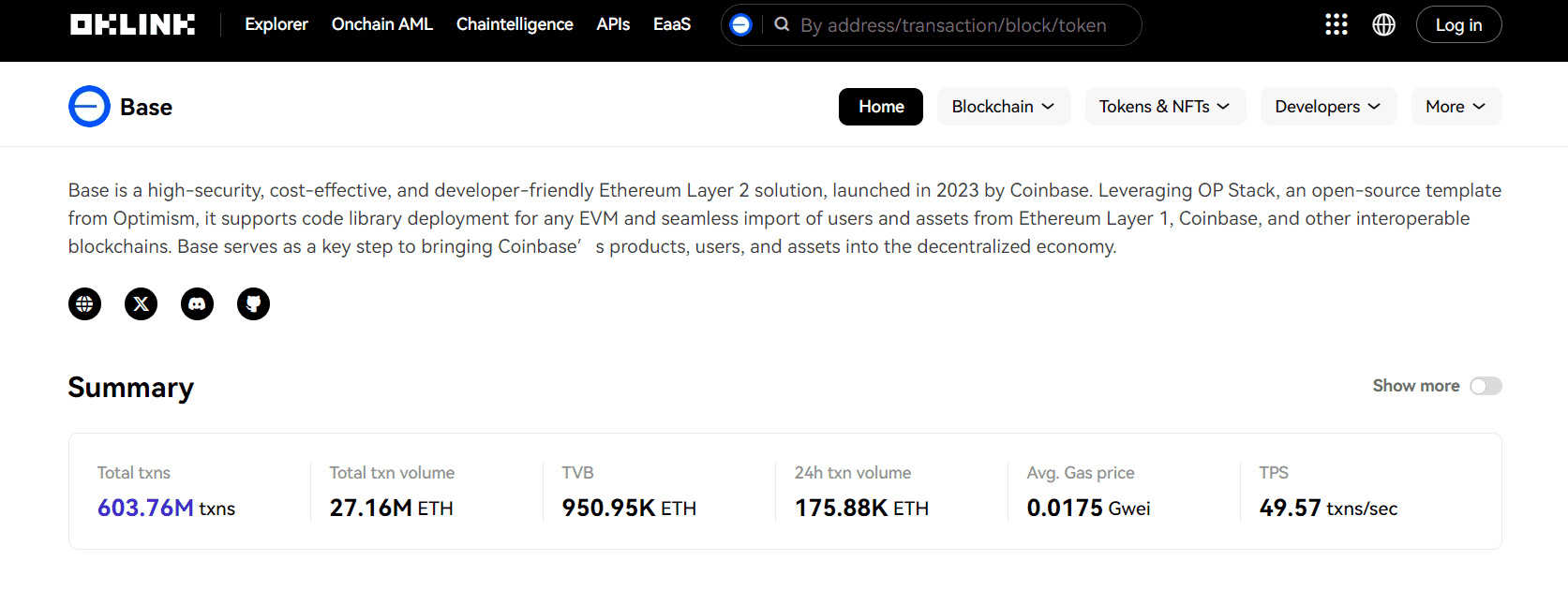Open the GitHub social icon

click(253, 303)
